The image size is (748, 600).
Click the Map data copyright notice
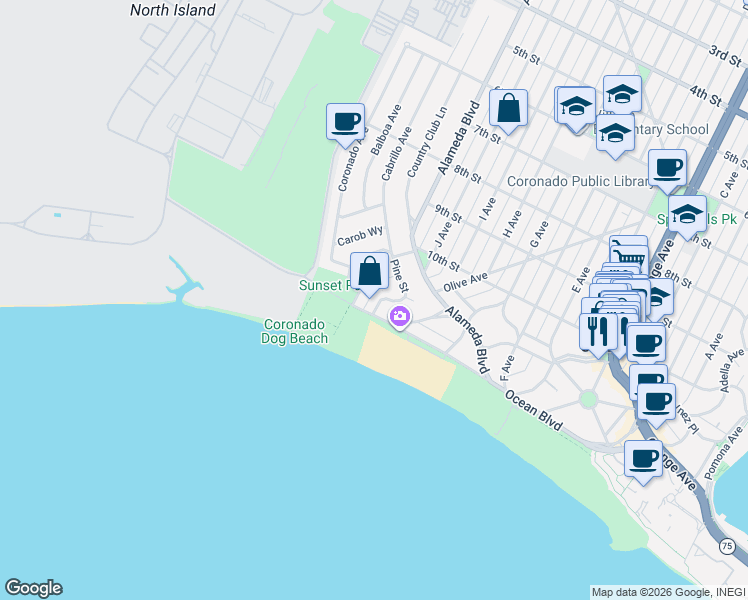tap(668, 593)
